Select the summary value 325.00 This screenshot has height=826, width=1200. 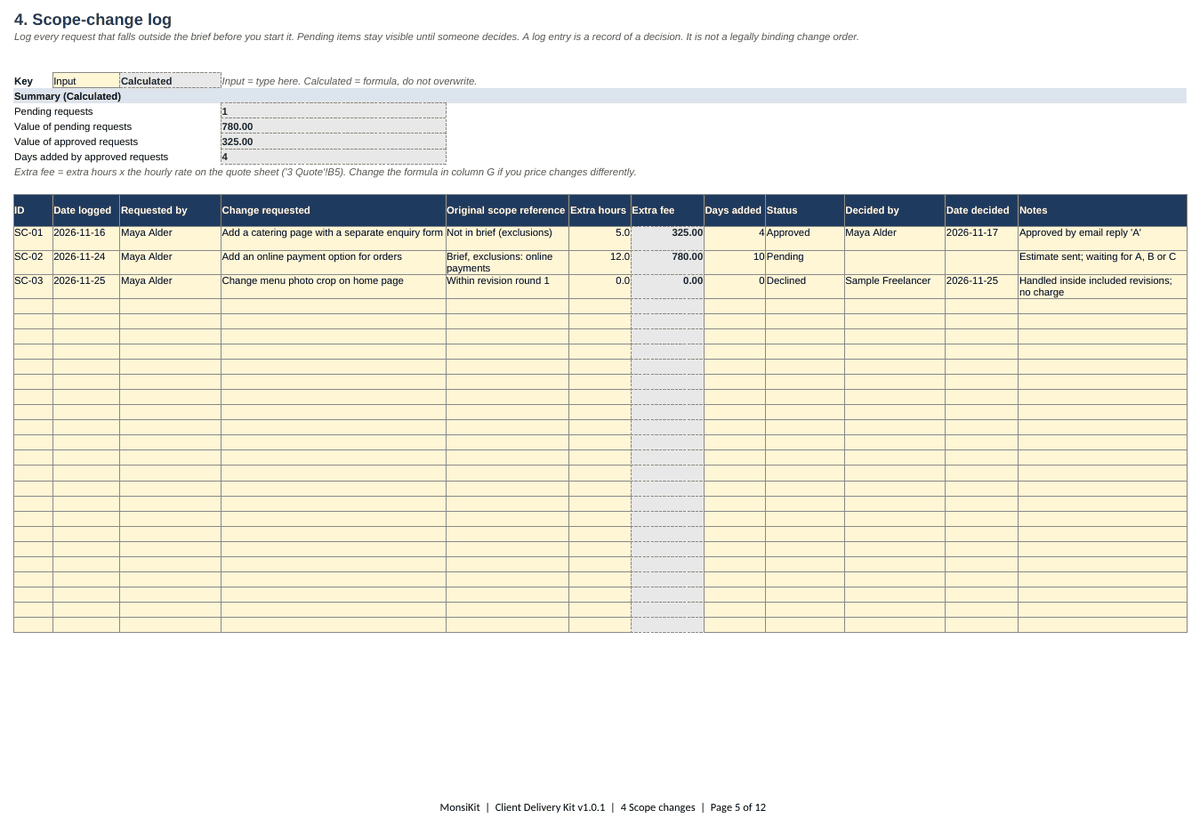coord(333,142)
